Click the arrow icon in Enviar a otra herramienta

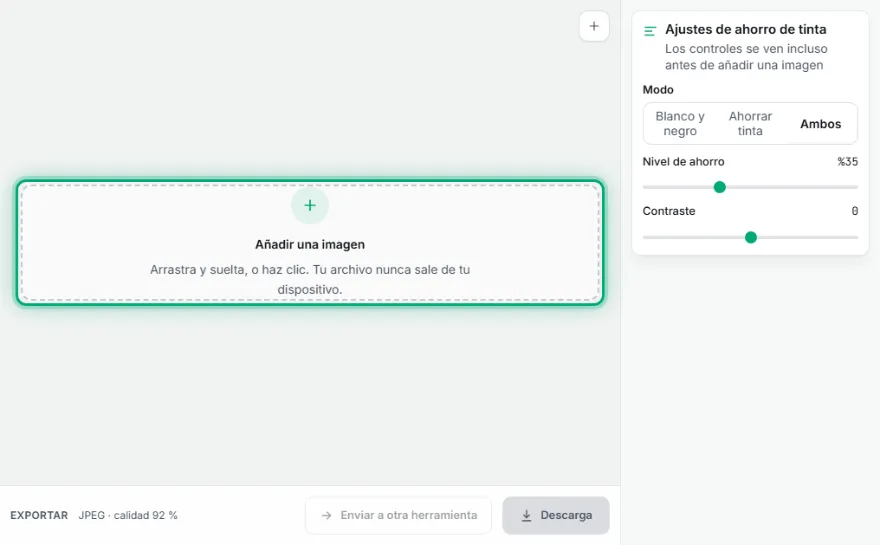coord(326,515)
